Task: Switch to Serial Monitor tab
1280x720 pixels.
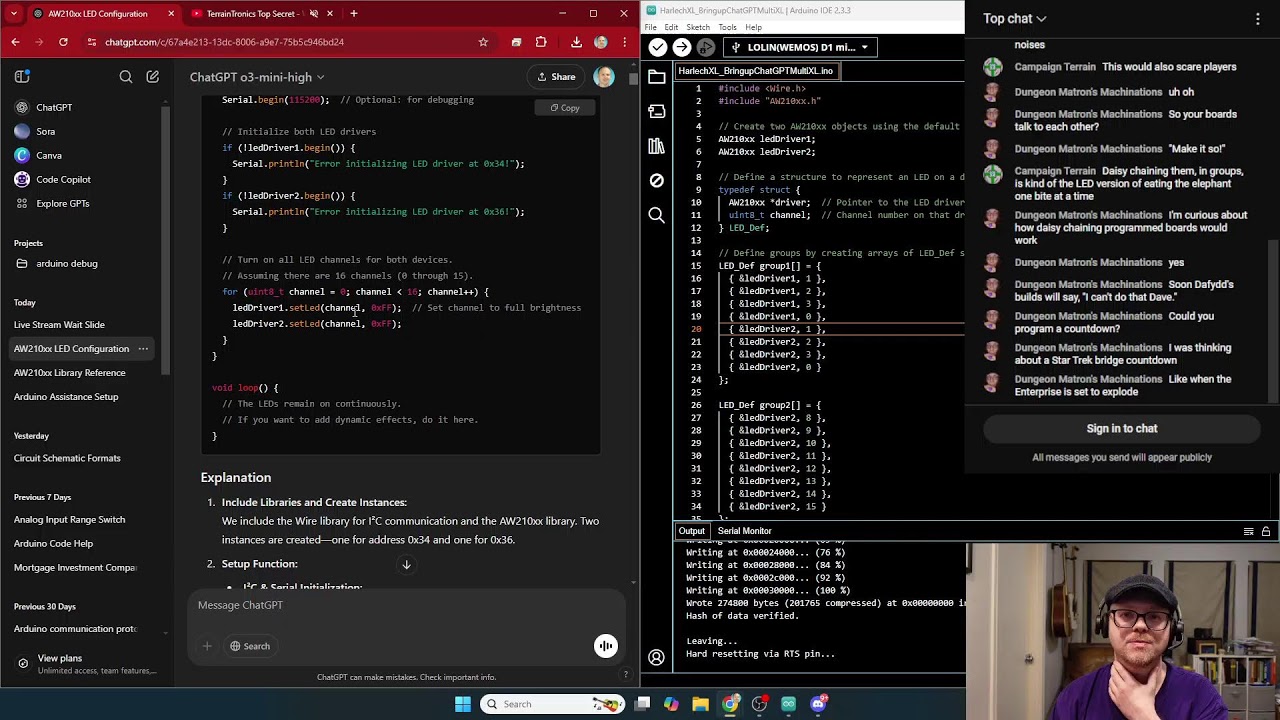Action: (x=744, y=531)
